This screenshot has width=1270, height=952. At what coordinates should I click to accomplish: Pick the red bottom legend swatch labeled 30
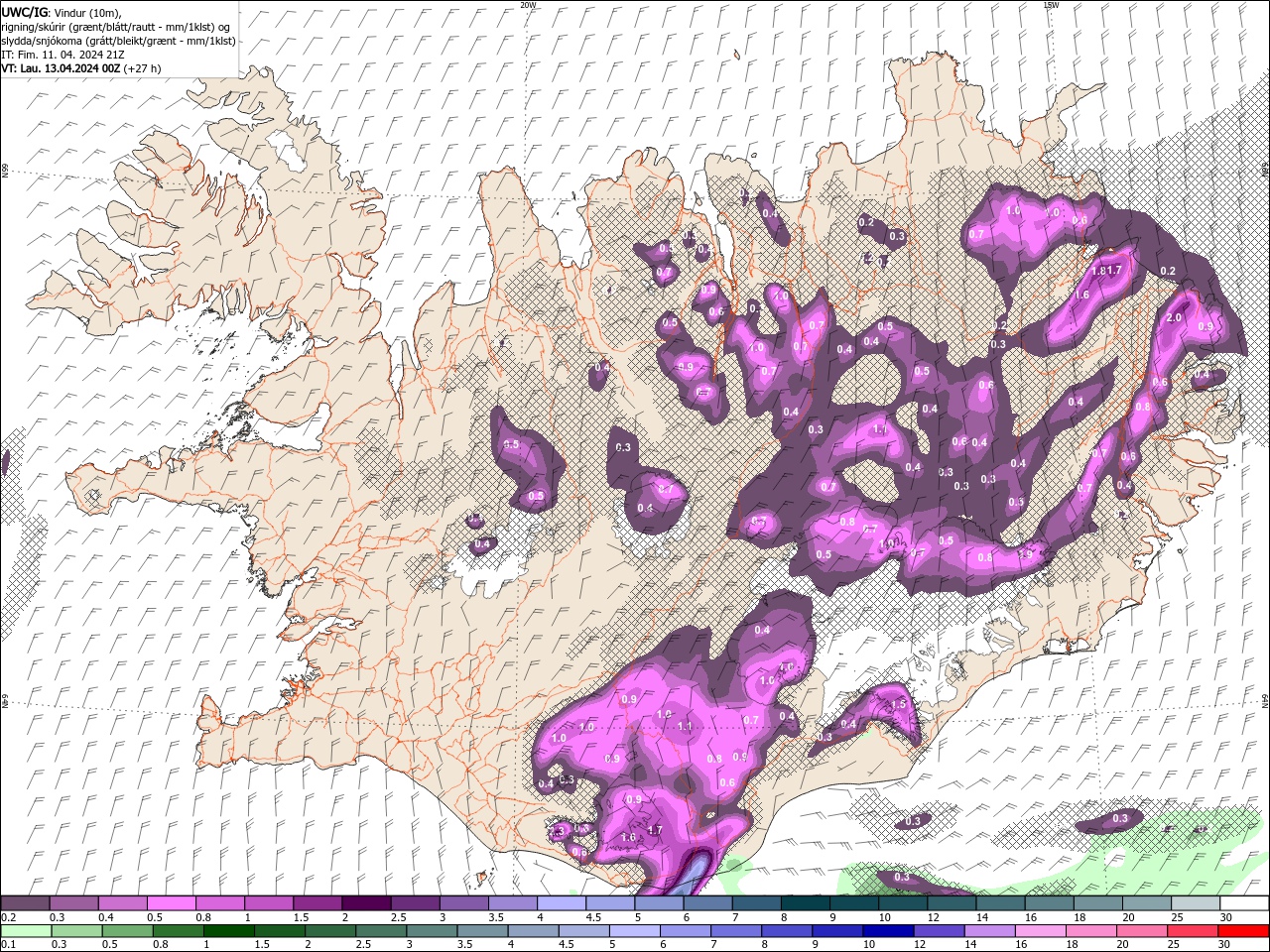1243,930
